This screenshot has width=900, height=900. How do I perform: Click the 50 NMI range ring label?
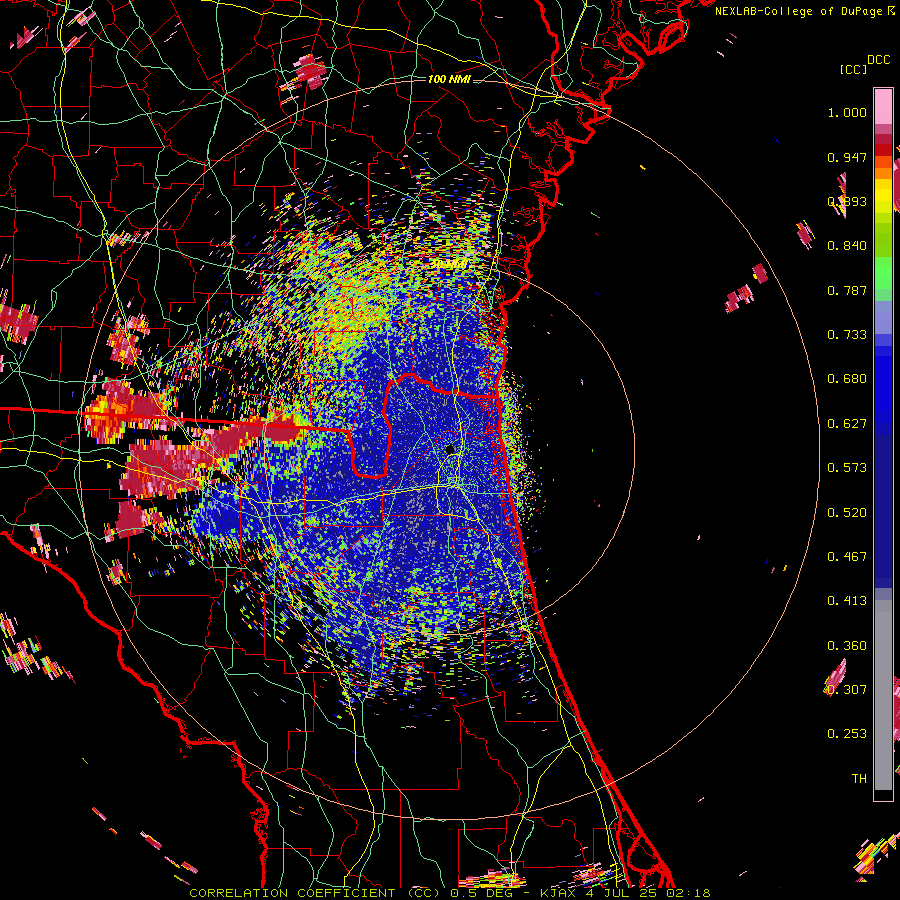(449, 265)
